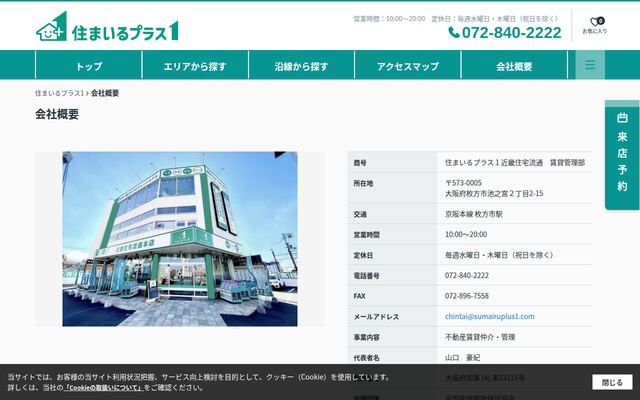Click the representative name 山口 豪紀
The height and width of the screenshot is (400, 640).
pyautogui.click(x=462, y=358)
